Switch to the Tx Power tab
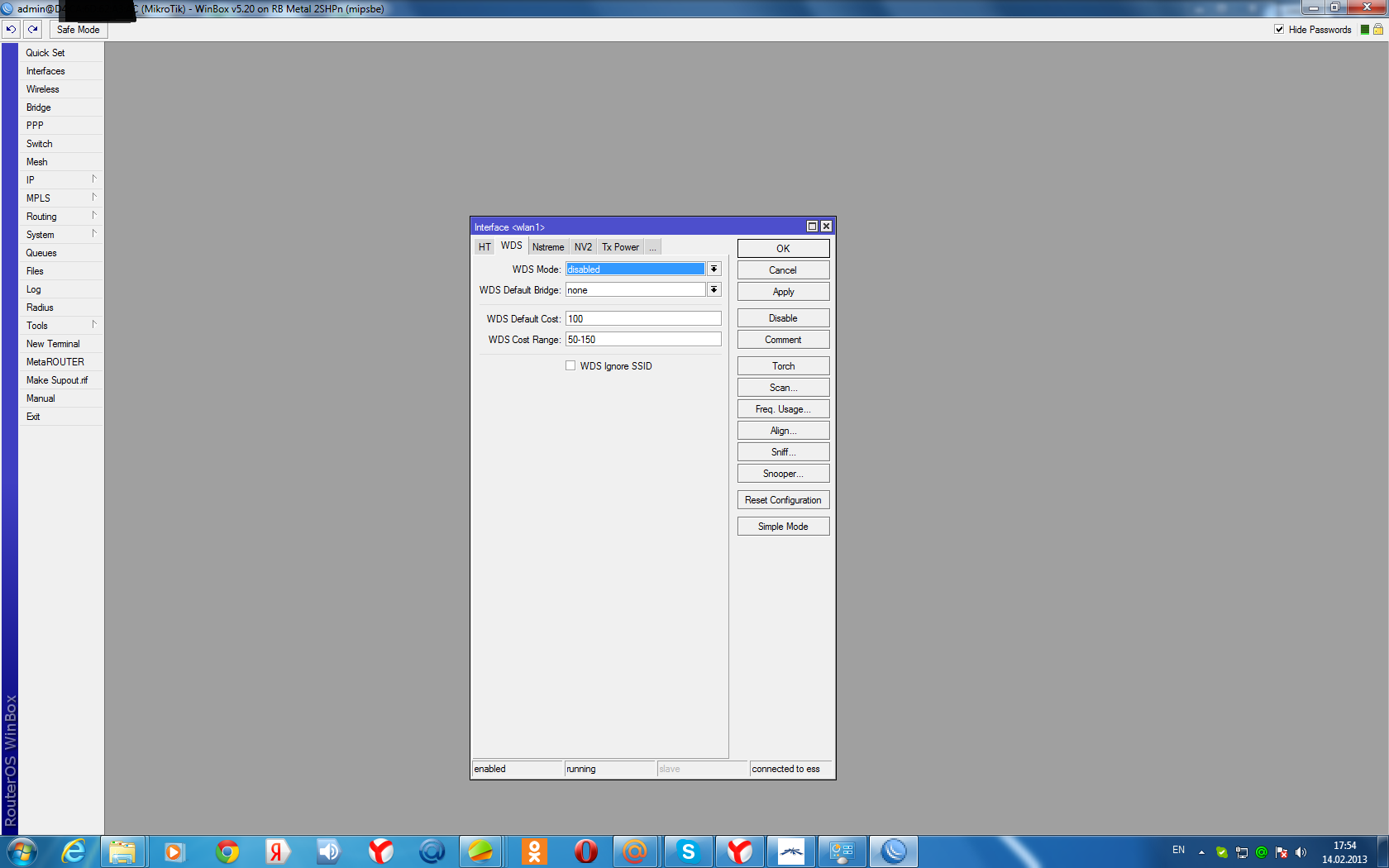1389x868 pixels. 620,247
